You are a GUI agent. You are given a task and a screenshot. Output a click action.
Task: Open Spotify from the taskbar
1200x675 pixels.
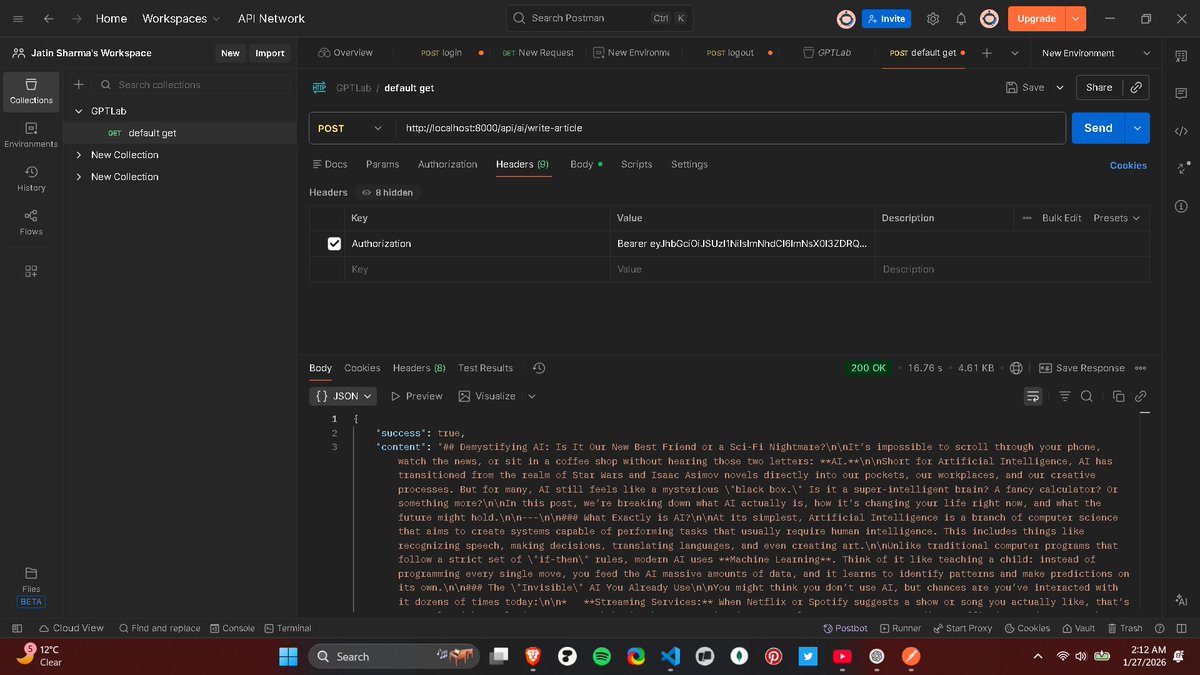pos(602,656)
